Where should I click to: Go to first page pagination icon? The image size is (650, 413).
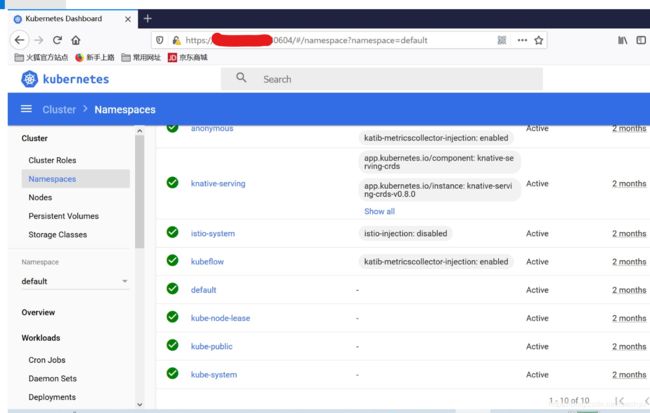click(x=620, y=401)
